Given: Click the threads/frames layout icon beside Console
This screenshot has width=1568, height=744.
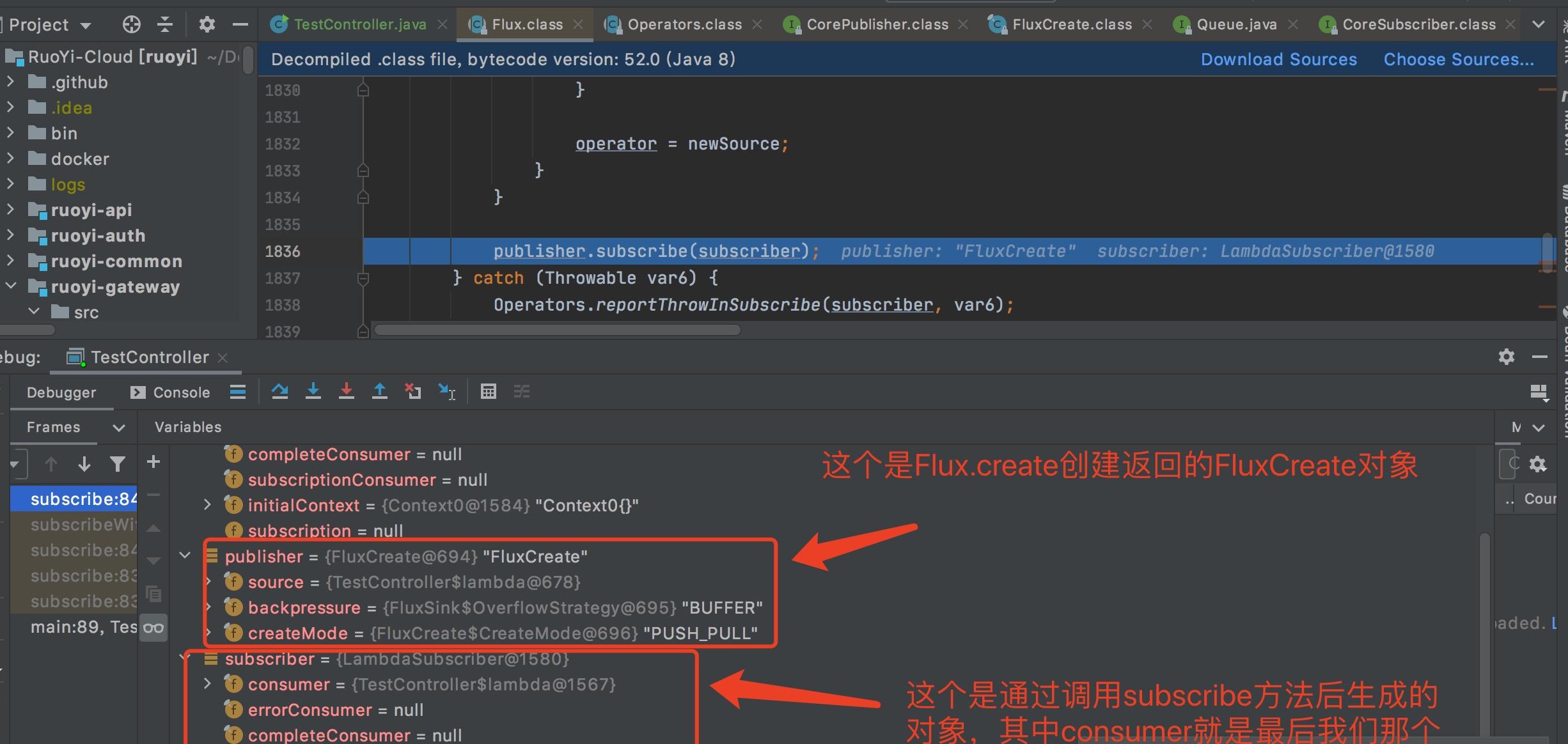Looking at the screenshot, I should [238, 392].
